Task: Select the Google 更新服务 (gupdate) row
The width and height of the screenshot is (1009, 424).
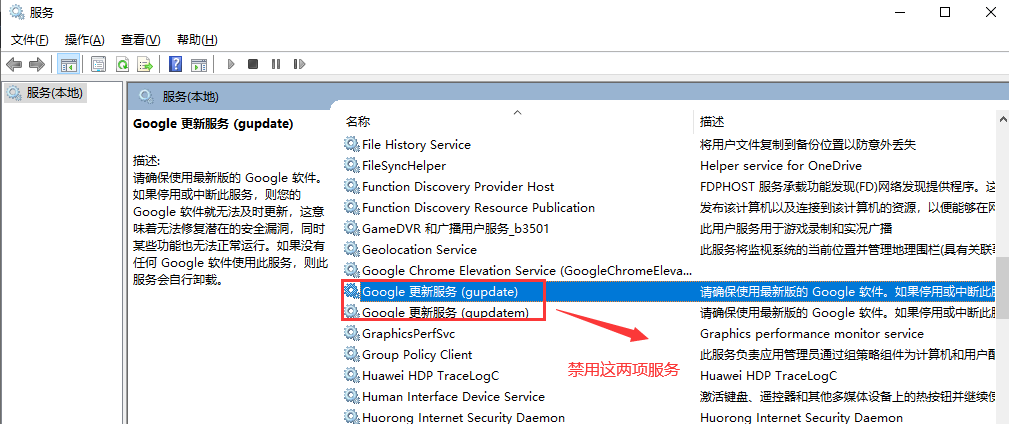Action: 669,291
